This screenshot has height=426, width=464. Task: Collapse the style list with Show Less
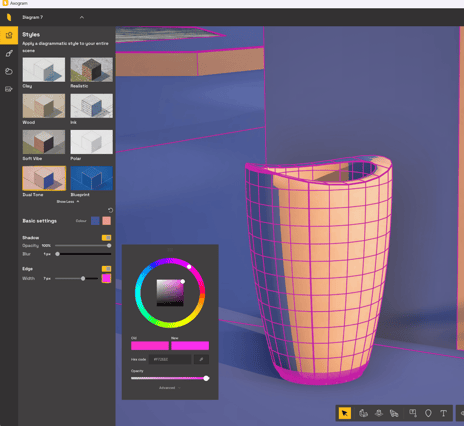coord(68,202)
